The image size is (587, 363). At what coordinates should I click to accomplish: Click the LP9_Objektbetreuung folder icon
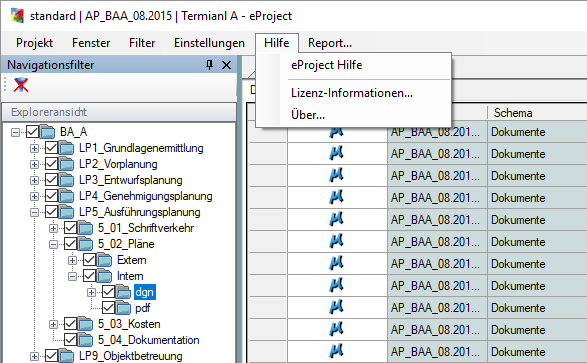[66, 356]
